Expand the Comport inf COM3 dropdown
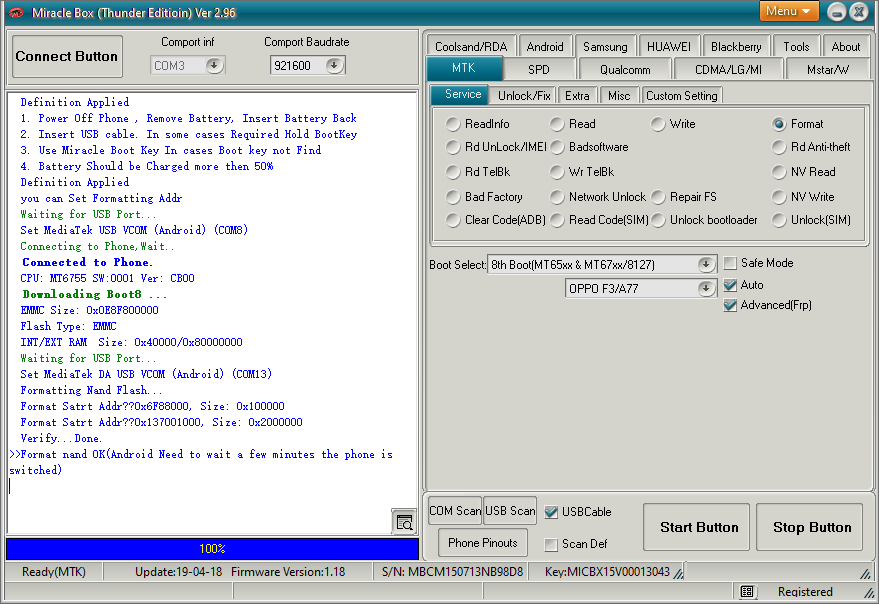Image resolution: width=879 pixels, height=604 pixels. pyautogui.click(x=214, y=66)
